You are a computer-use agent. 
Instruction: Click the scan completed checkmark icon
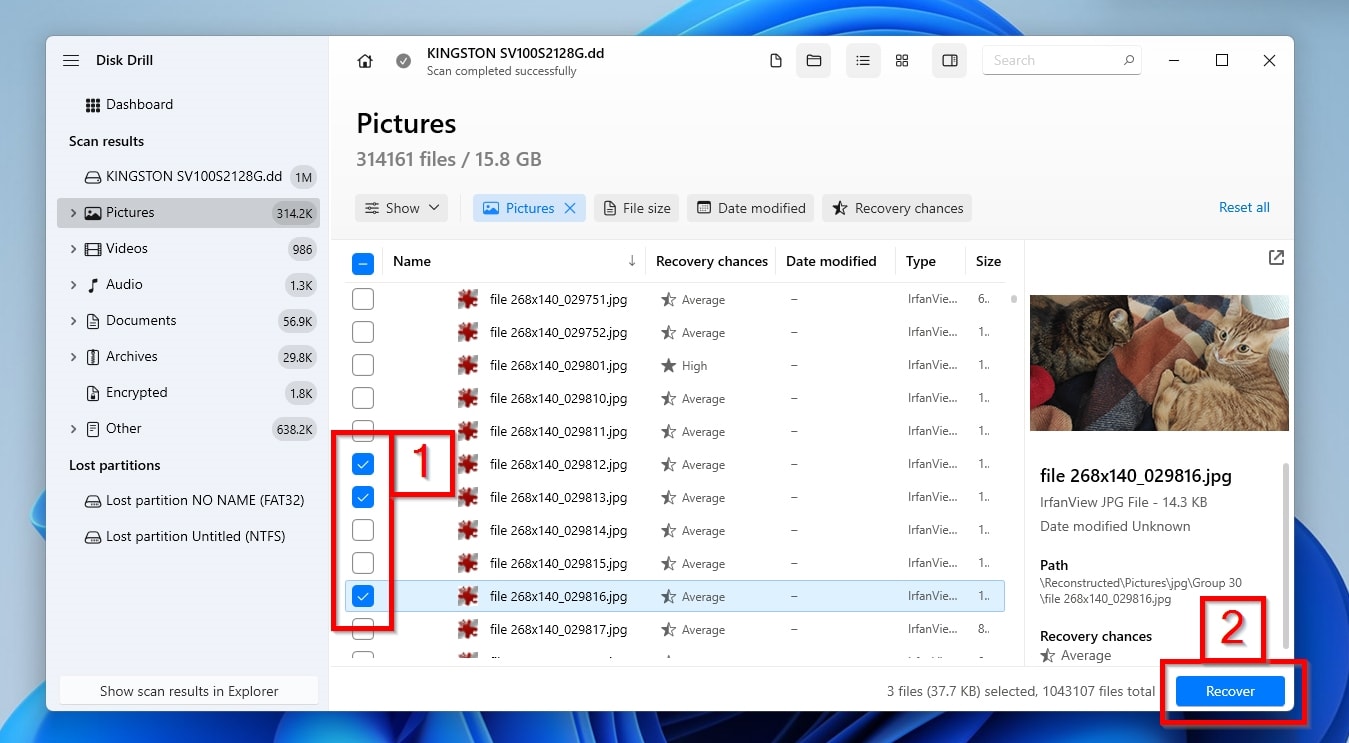[x=403, y=61]
